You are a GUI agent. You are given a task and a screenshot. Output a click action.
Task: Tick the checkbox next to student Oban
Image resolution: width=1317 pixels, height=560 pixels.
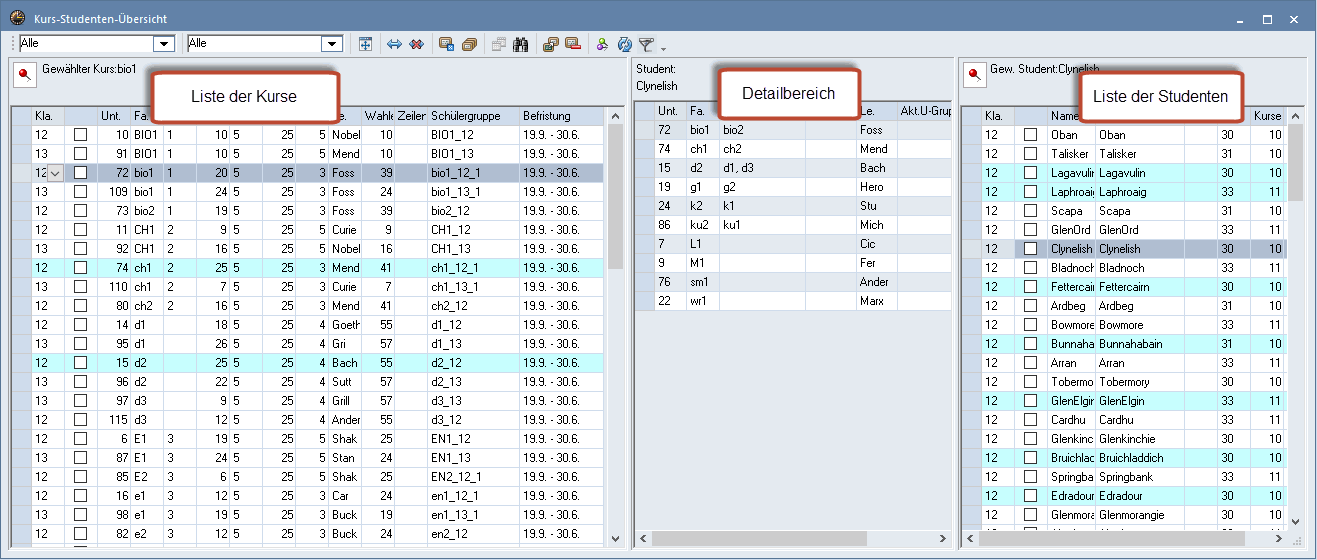pyautogui.click(x=1031, y=134)
